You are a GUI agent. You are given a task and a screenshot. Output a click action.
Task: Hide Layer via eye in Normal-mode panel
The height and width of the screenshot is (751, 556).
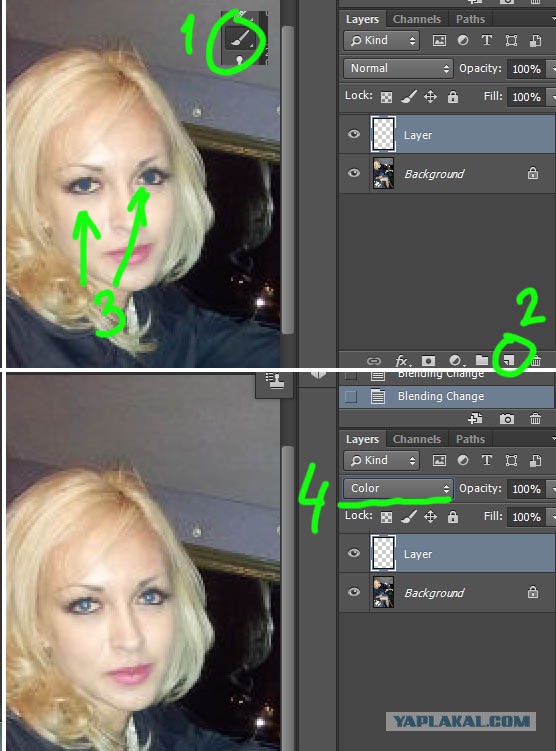point(354,134)
